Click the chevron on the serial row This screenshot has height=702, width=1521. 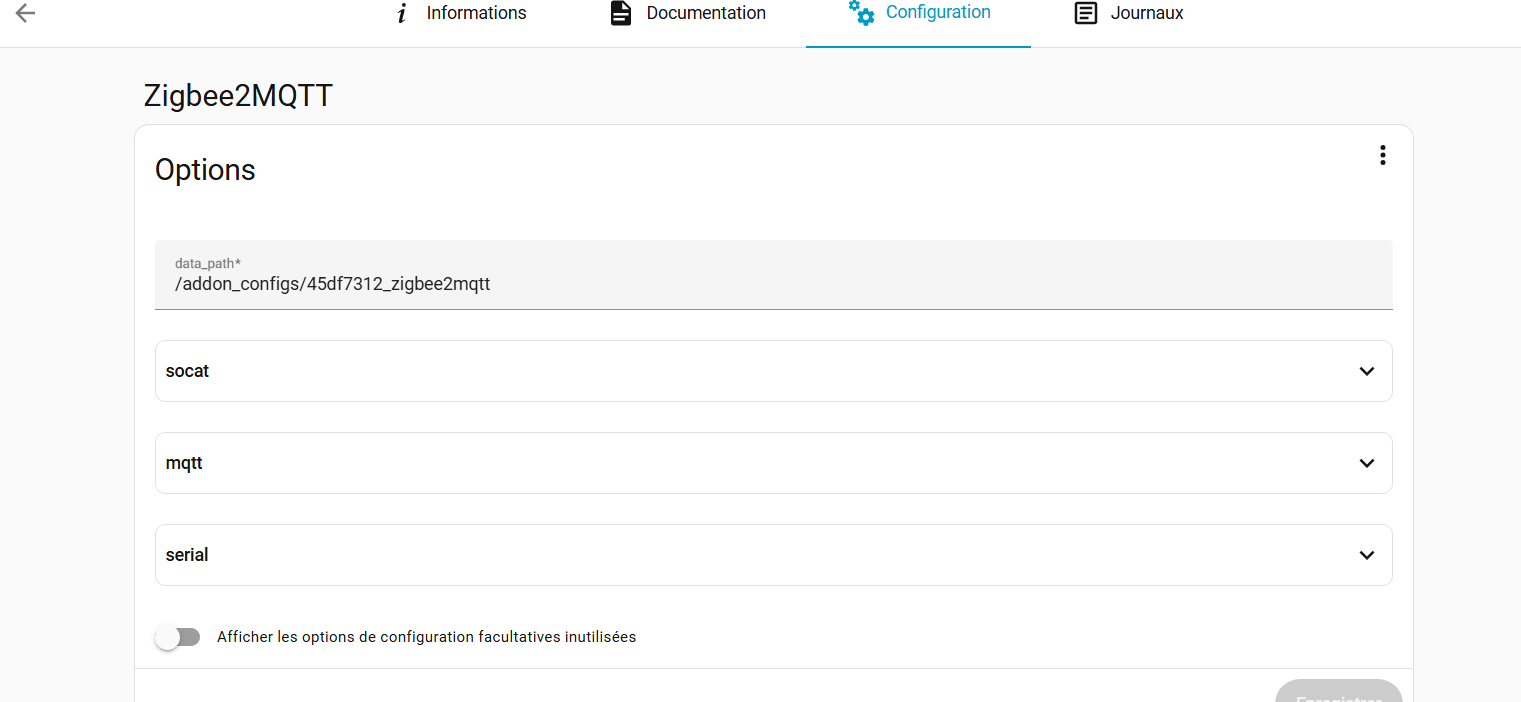tap(1367, 555)
